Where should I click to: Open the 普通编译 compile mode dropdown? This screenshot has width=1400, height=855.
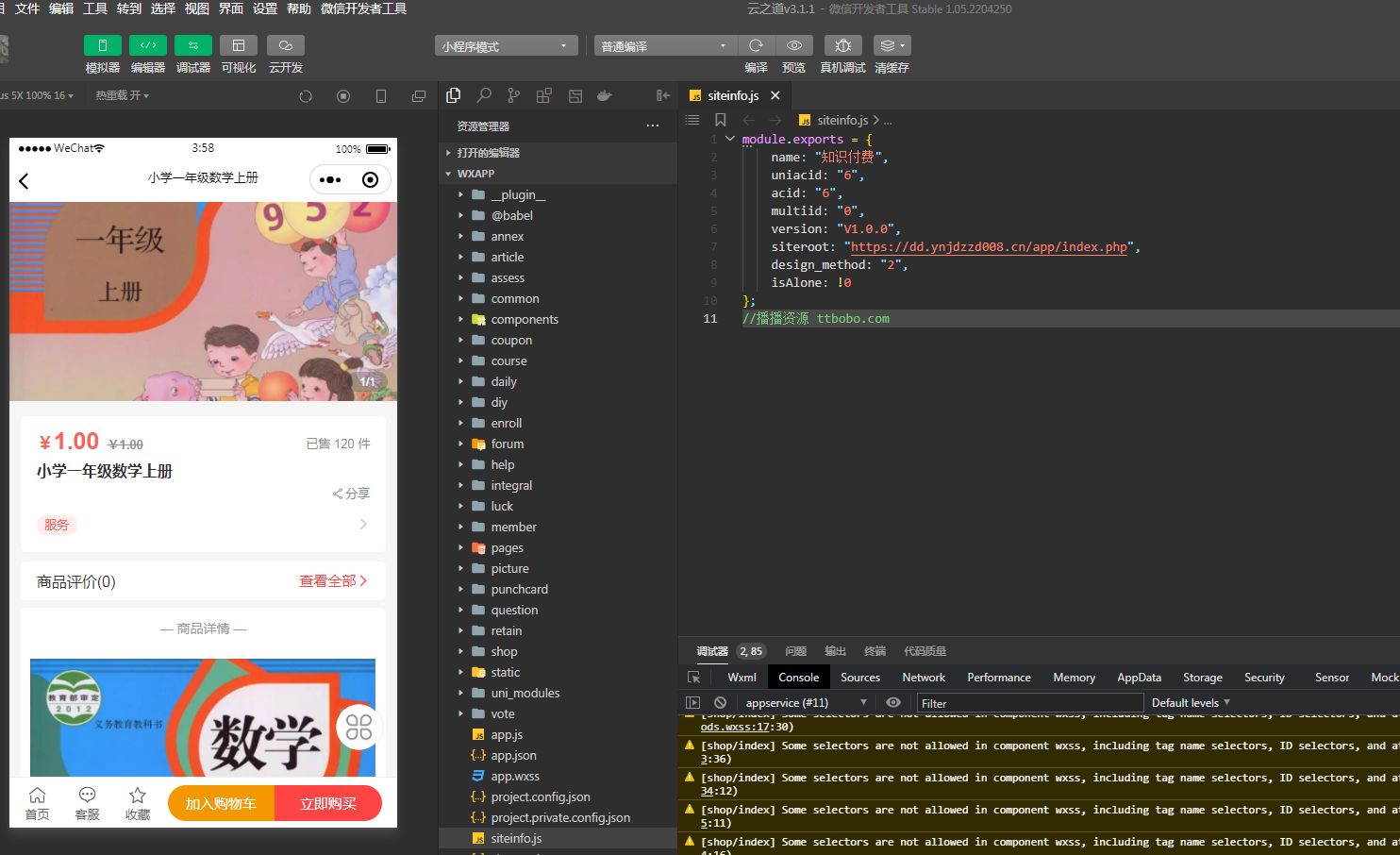(x=665, y=45)
